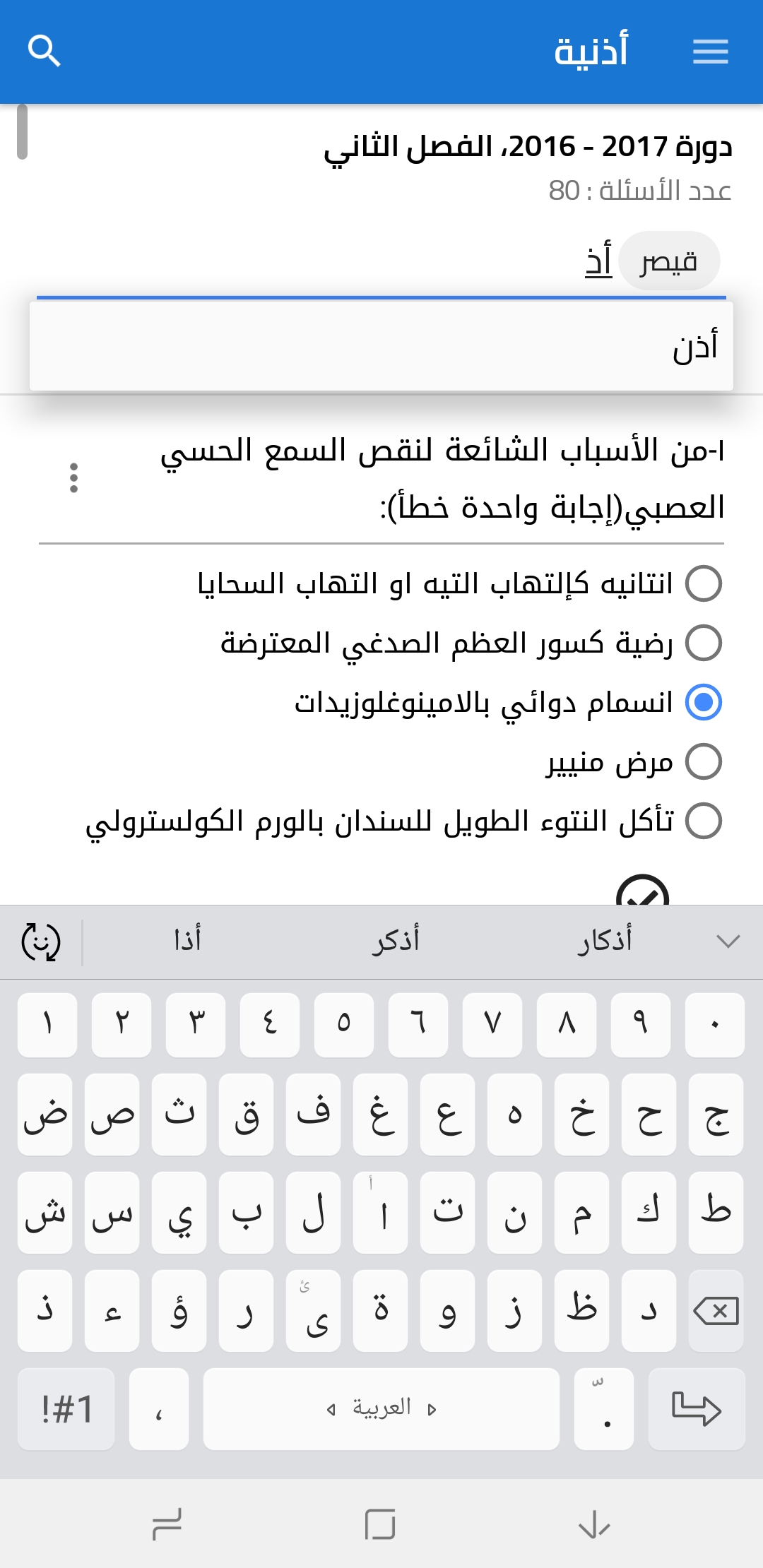Select answer "رضية كسور العظم الصدغي المعترضة"

coord(704,643)
